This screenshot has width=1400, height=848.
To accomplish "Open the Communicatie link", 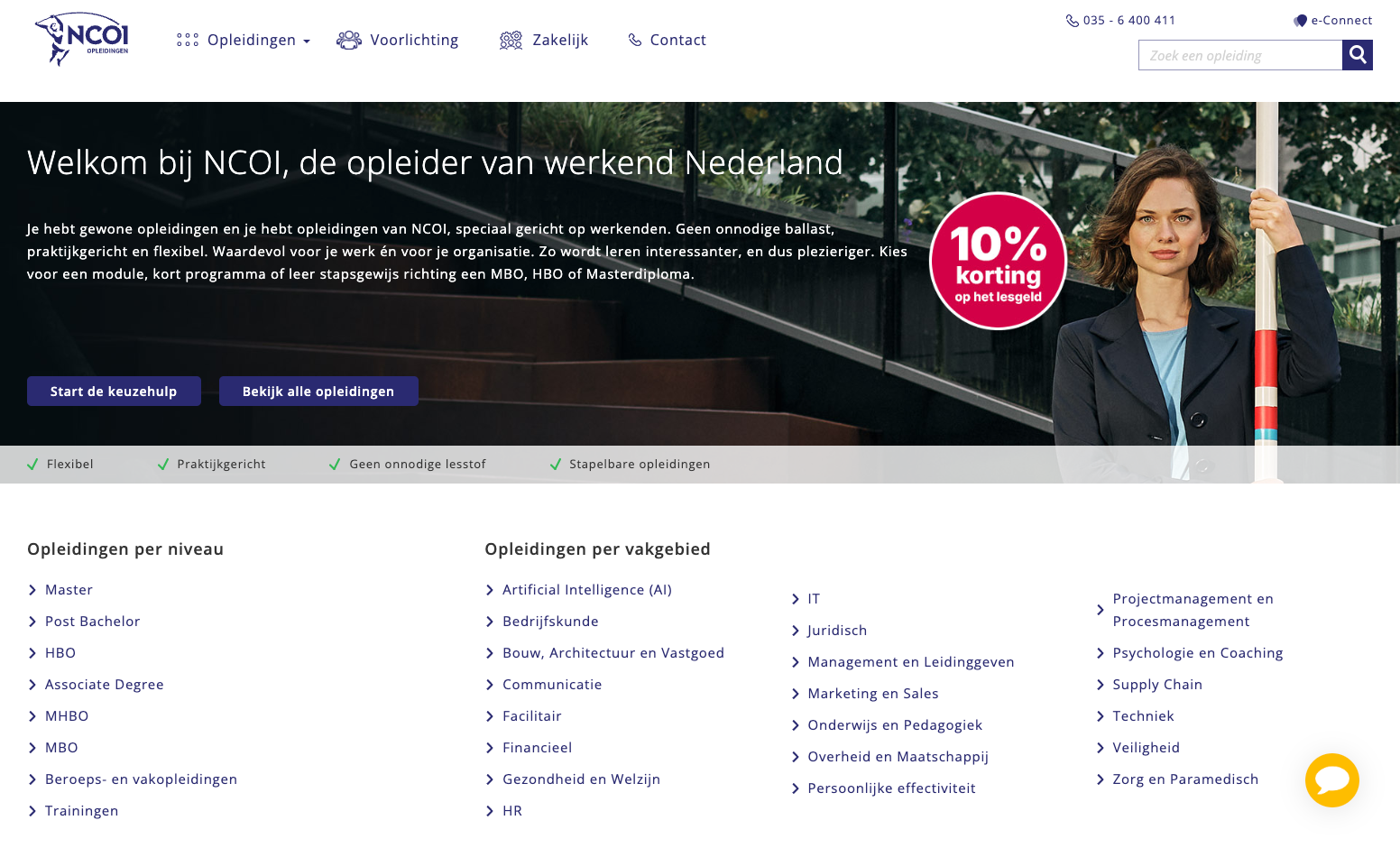I will [552, 685].
